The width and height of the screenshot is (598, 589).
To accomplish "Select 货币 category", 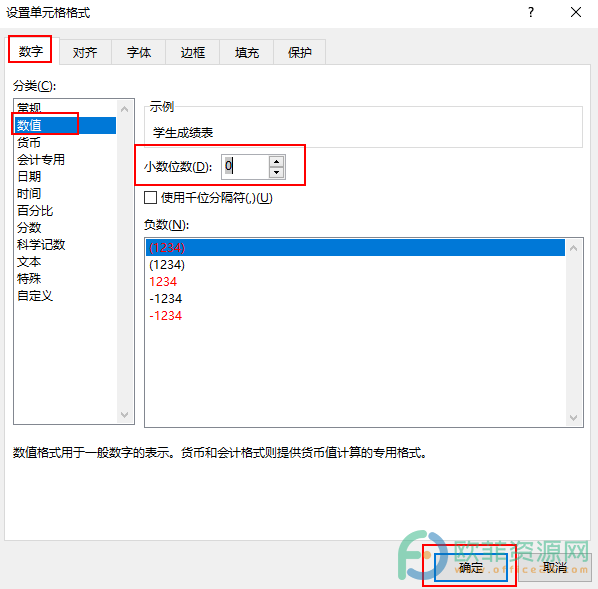I will [x=65, y=142].
